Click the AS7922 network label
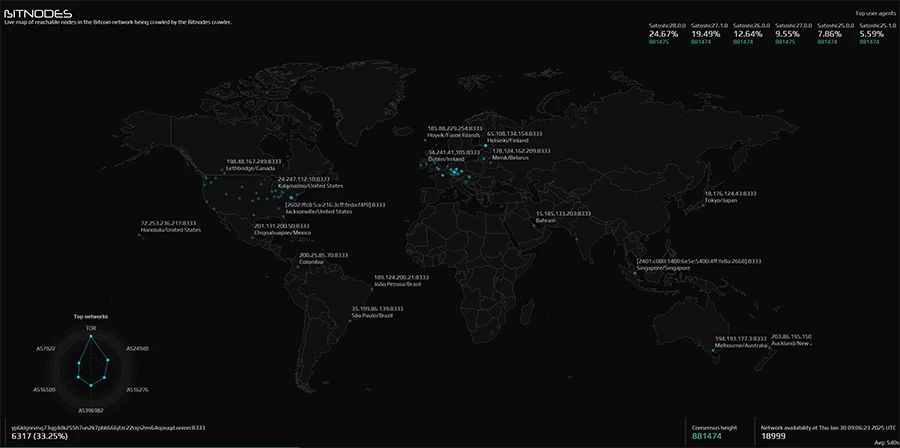This screenshot has height=448, width=900. (x=45, y=348)
